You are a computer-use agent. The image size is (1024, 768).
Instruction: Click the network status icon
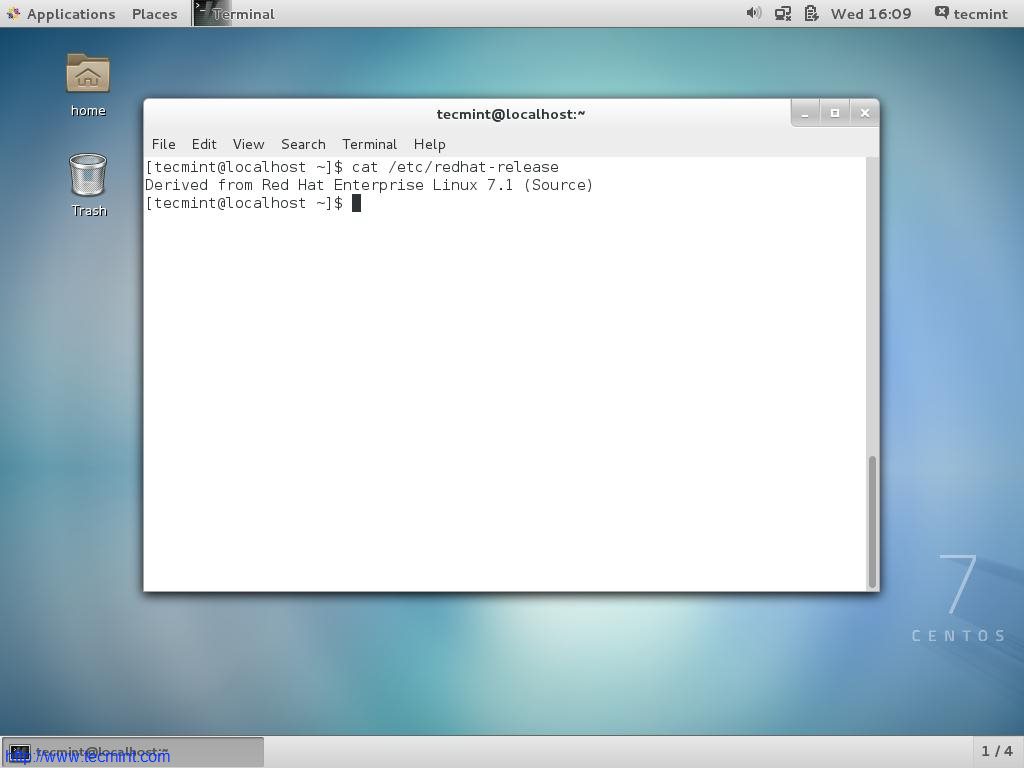click(x=782, y=13)
